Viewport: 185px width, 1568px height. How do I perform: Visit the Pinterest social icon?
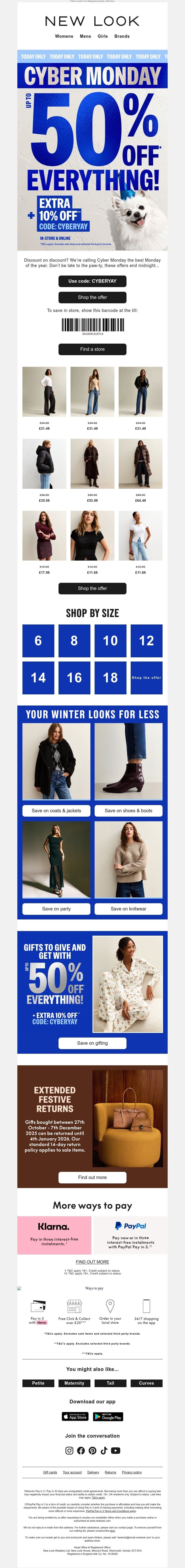click(92, 1451)
